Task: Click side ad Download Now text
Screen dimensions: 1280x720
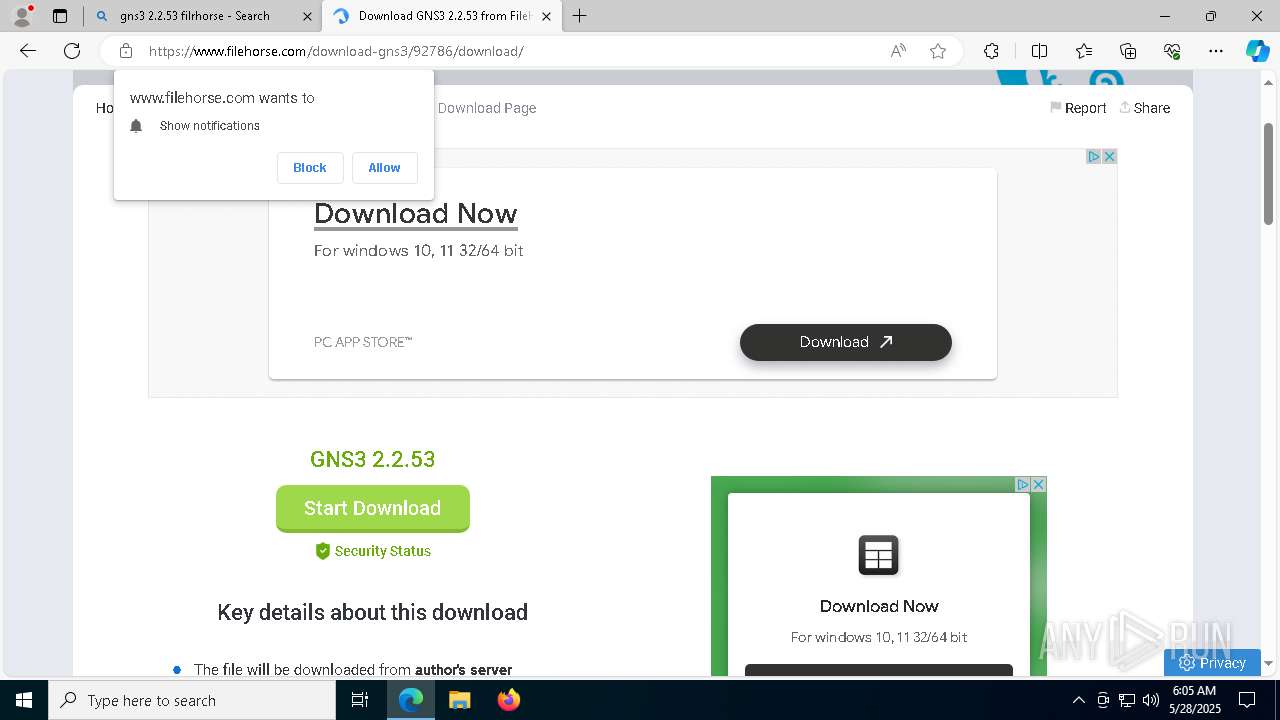Action: 879,606
